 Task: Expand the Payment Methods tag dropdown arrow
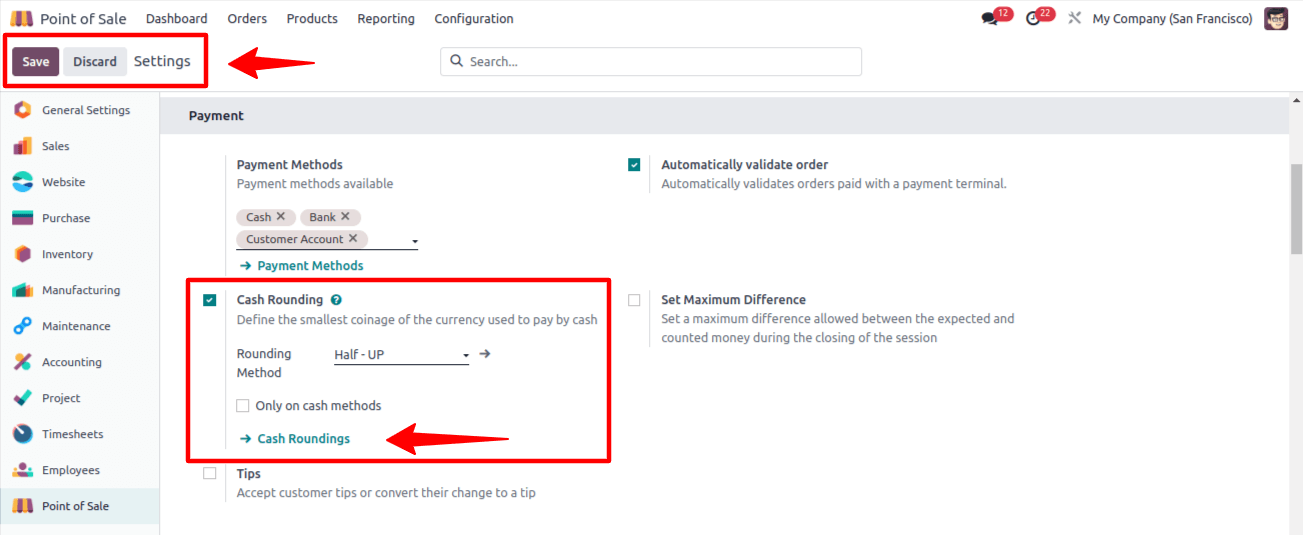[415, 242]
